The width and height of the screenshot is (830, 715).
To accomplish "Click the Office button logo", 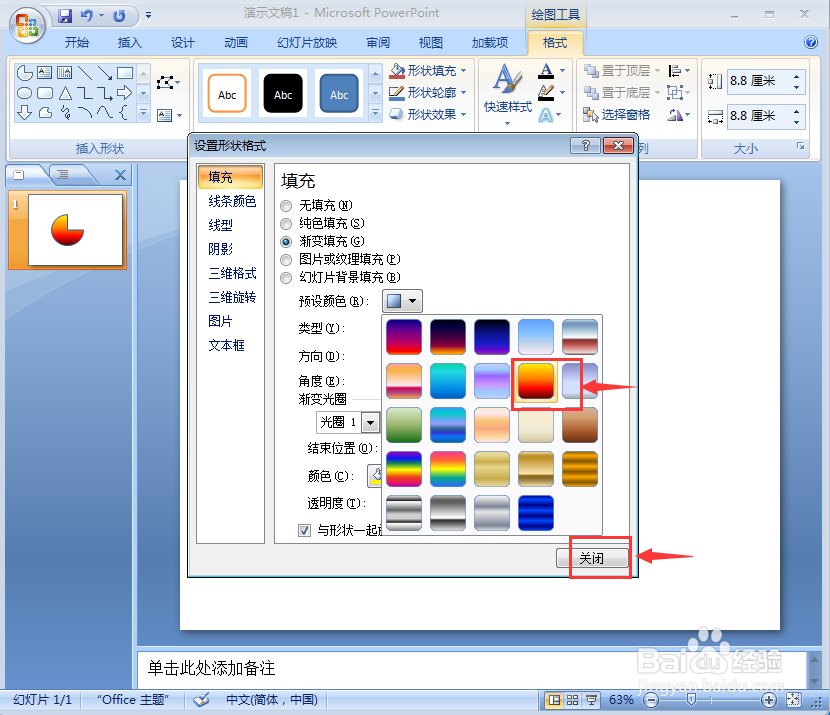I will point(26,25).
